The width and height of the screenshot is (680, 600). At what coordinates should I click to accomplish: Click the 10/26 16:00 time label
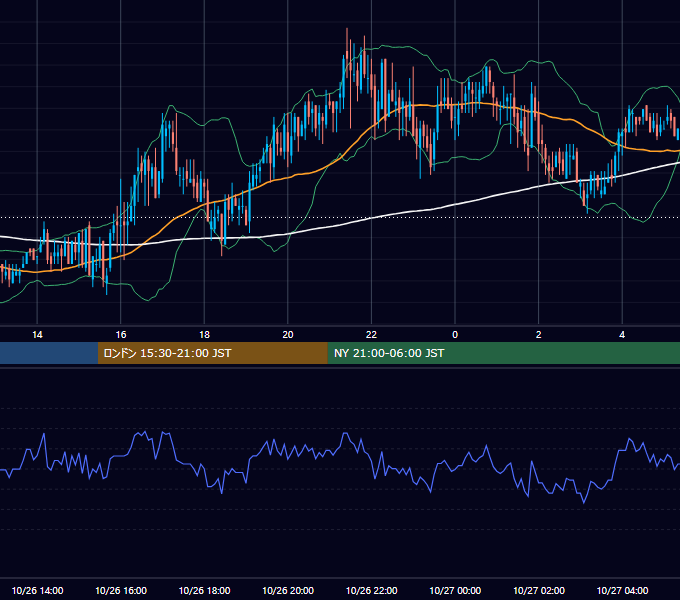point(121,590)
